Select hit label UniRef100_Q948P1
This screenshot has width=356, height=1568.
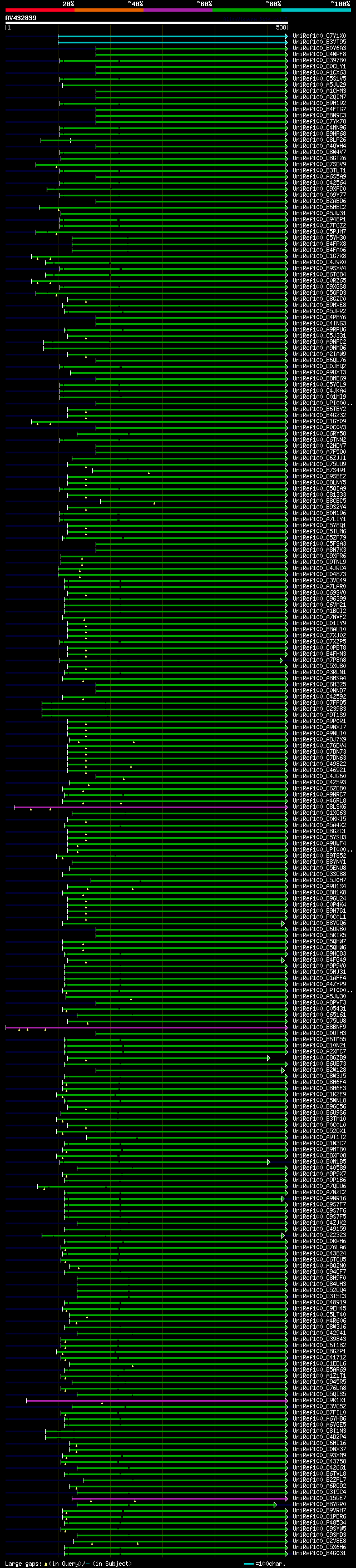(319, 220)
